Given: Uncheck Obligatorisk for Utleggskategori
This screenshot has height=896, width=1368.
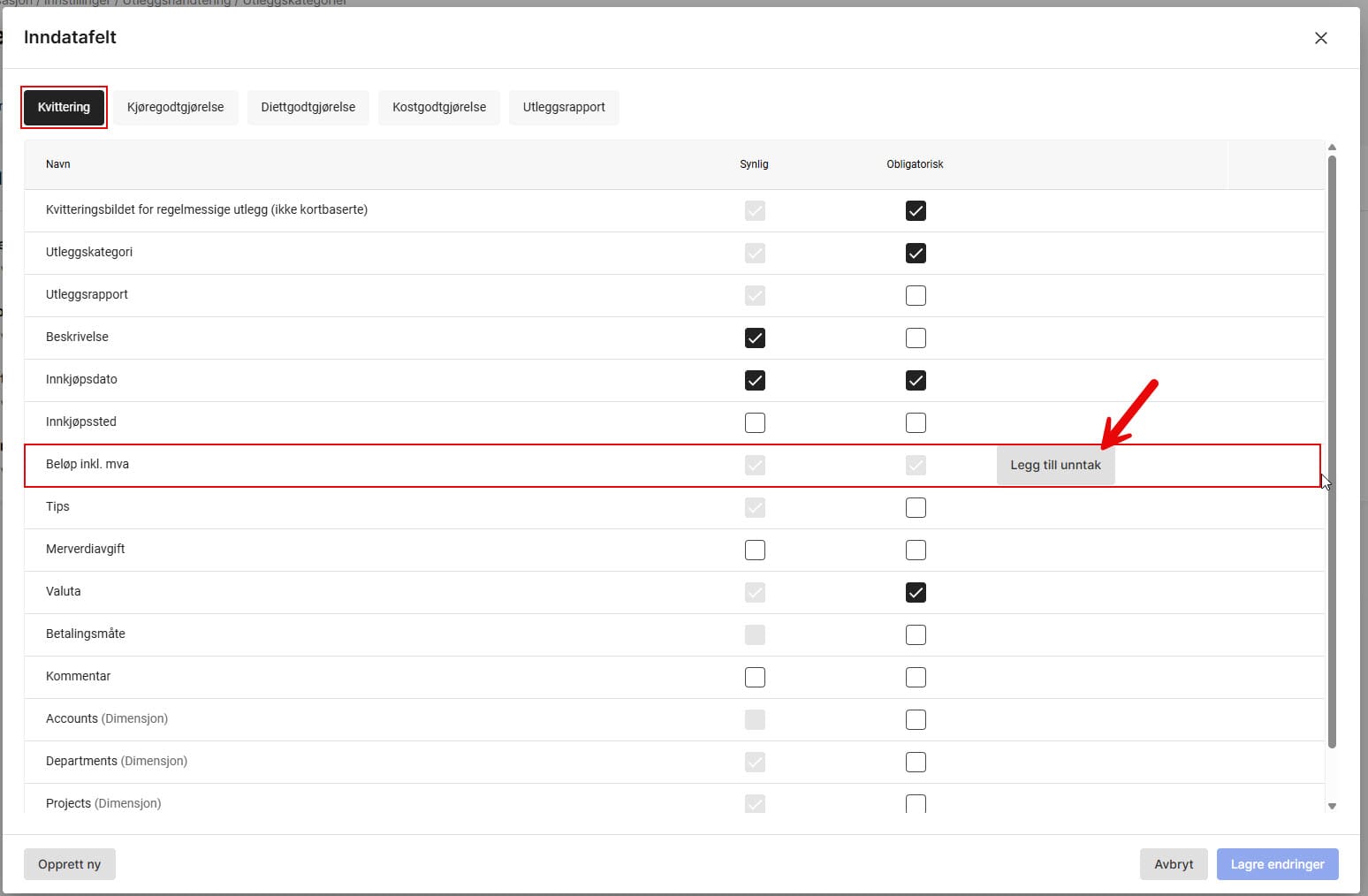Looking at the screenshot, I should [916, 254].
